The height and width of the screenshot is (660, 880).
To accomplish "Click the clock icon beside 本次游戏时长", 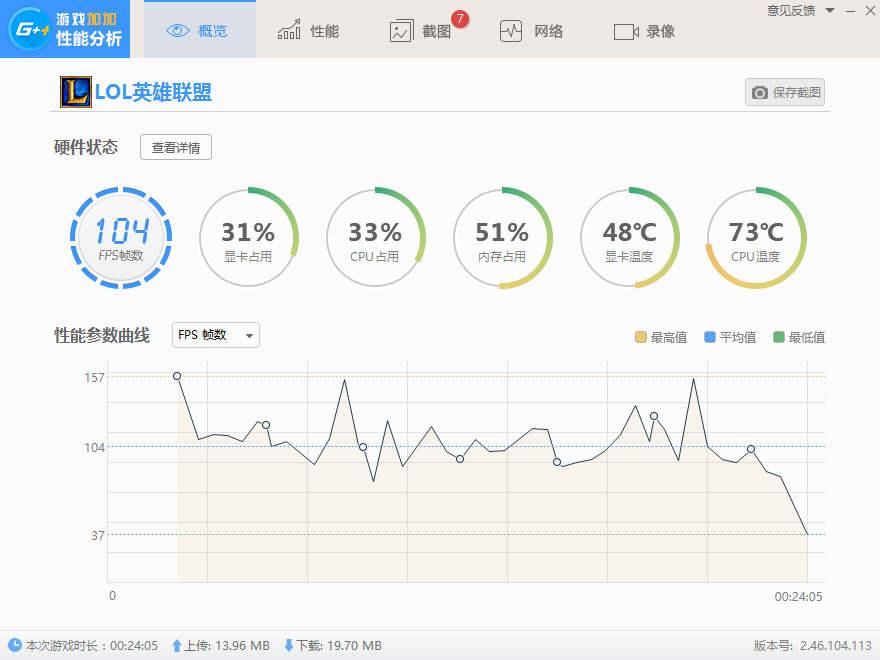I will pyautogui.click(x=15, y=645).
